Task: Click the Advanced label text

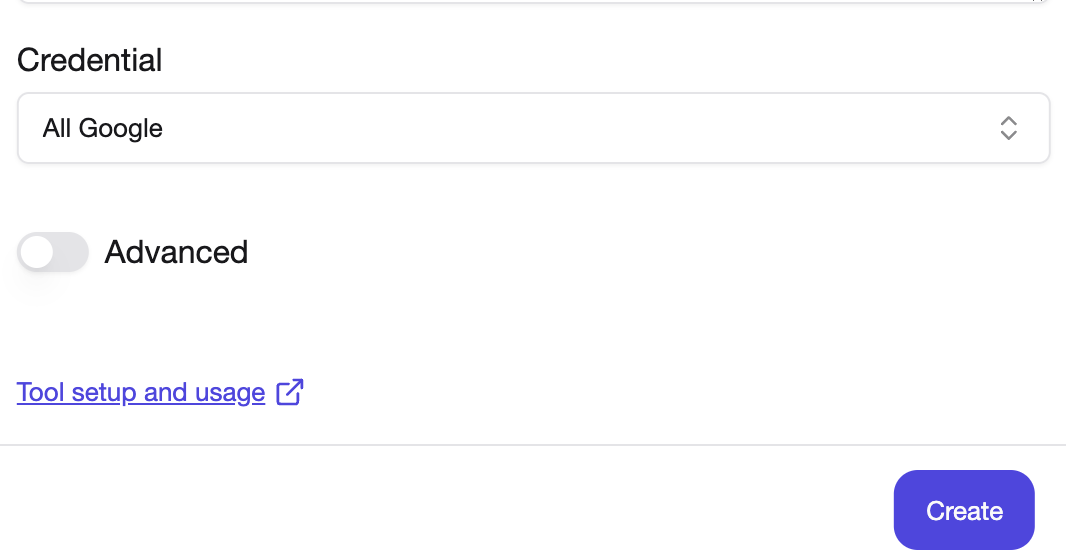Action: pos(176,252)
